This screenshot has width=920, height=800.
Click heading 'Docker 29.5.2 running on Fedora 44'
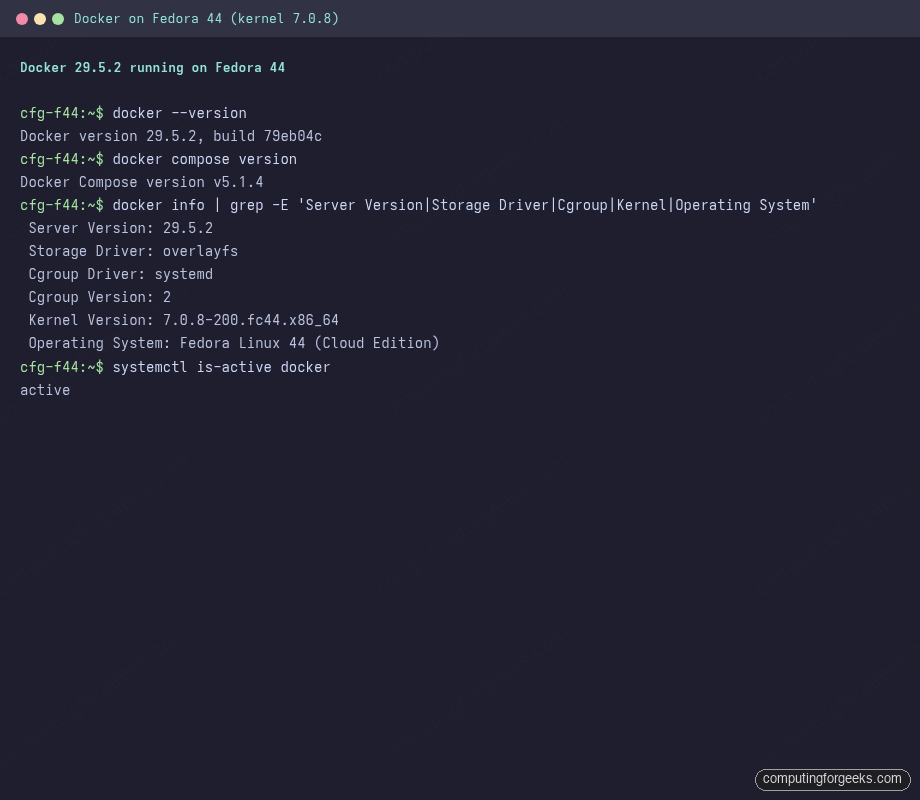[153, 67]
